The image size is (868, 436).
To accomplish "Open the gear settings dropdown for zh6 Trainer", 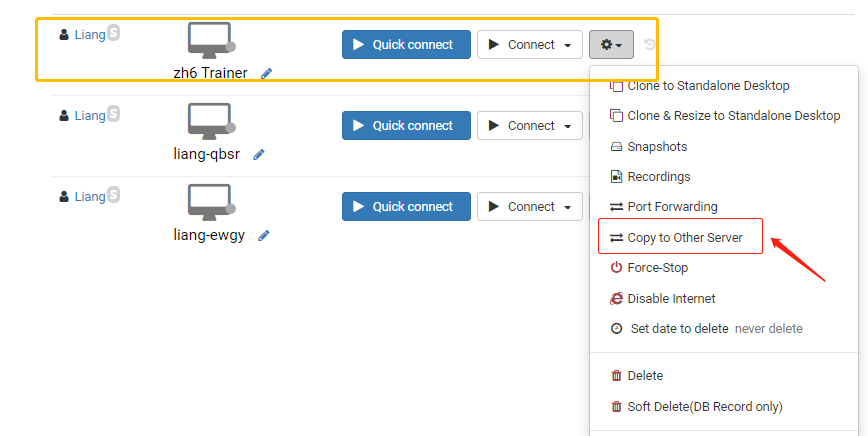I will point(611,44).
